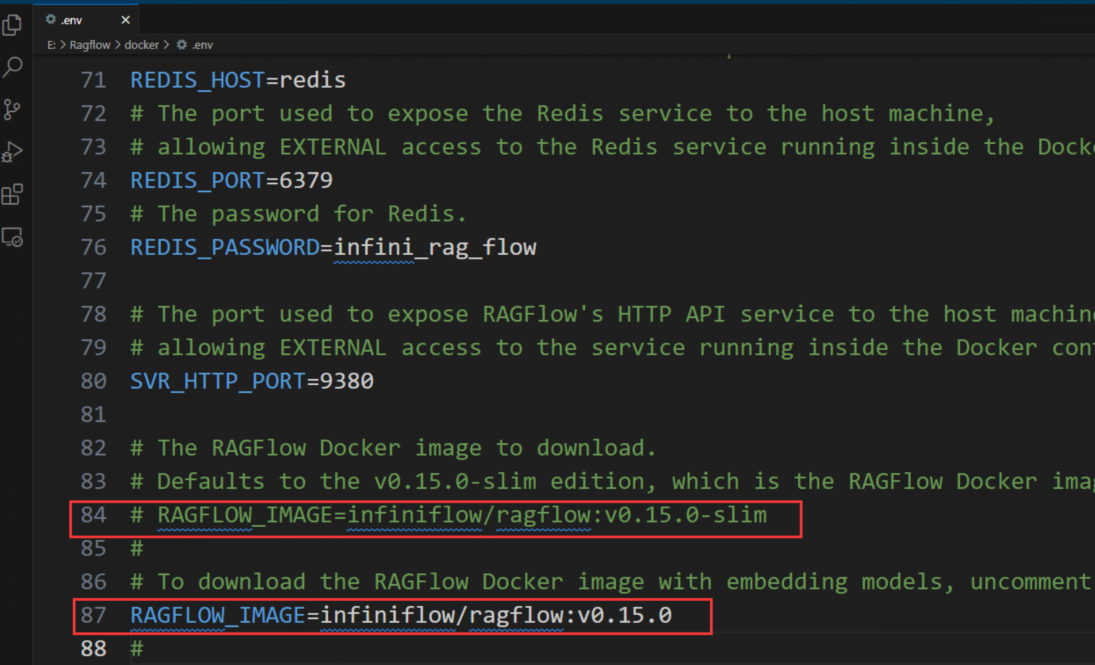
Task: Click the .env breadcrumb file name
Action: [x=202, y=45]
